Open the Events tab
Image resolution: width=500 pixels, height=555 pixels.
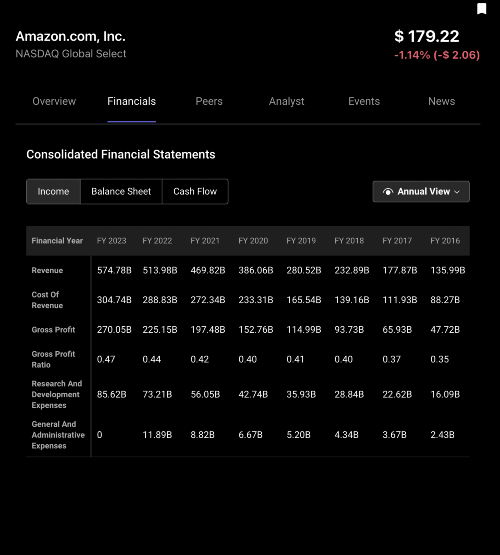(364, 102)
